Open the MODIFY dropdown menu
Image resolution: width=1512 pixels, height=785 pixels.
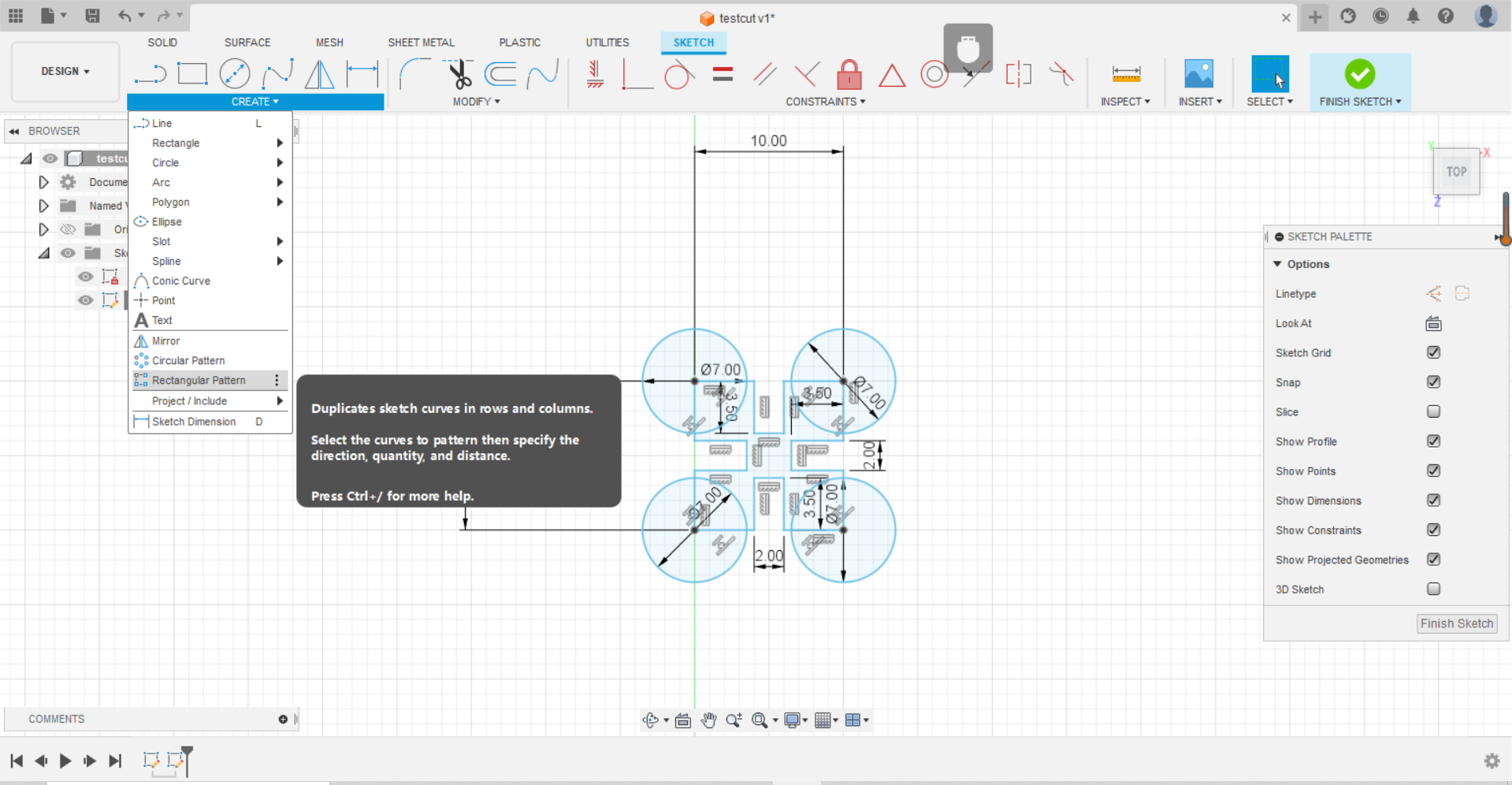pos(476,102)
